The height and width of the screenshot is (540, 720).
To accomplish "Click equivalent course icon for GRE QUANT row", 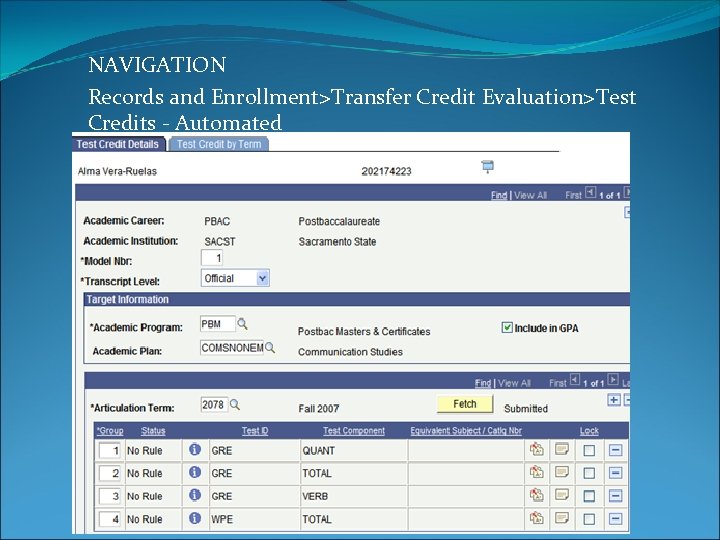I will coord(536,449).
